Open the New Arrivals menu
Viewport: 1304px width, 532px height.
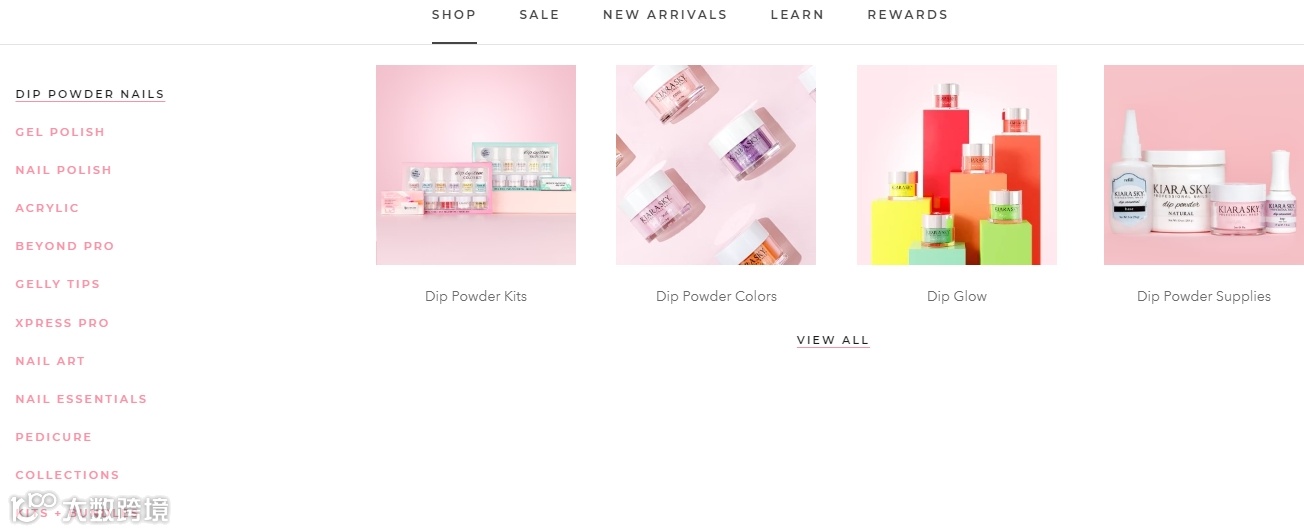pos(665,15)
